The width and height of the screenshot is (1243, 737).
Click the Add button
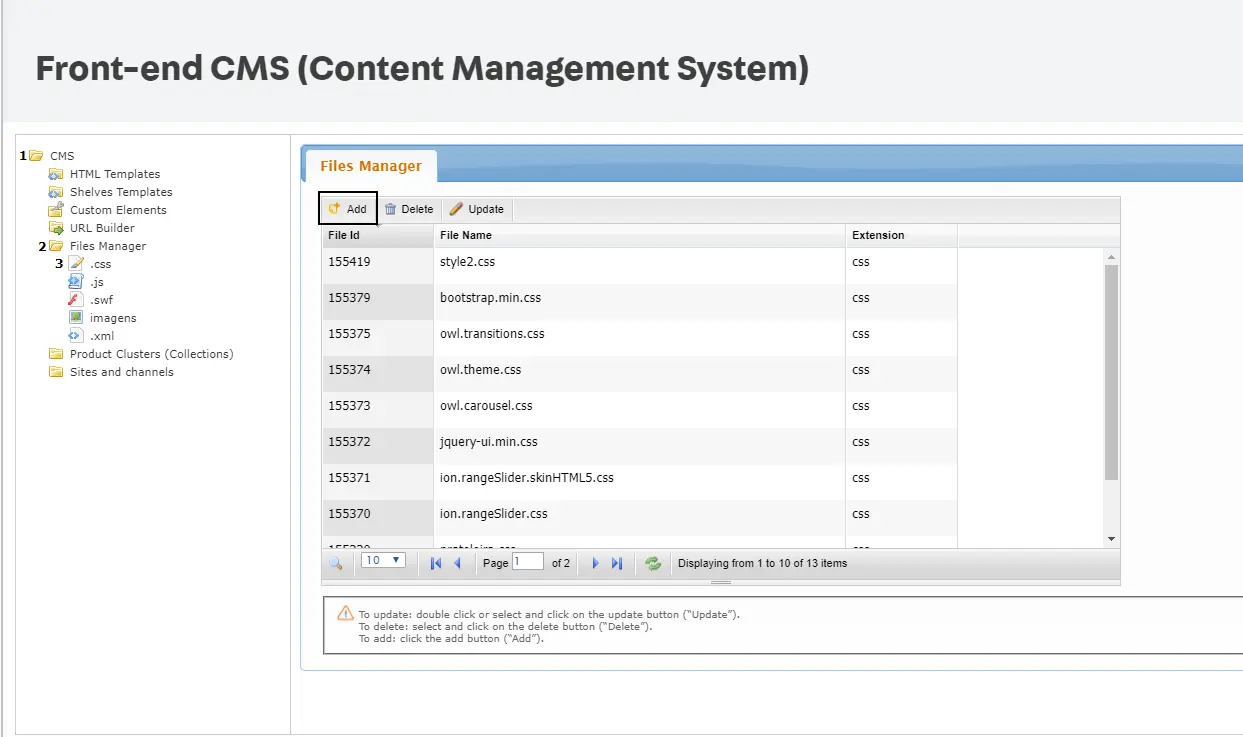click(348, 209)
